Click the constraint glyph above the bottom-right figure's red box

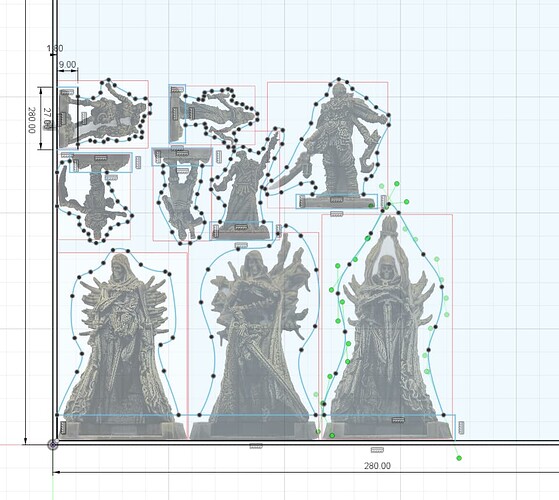coord(337,214)
